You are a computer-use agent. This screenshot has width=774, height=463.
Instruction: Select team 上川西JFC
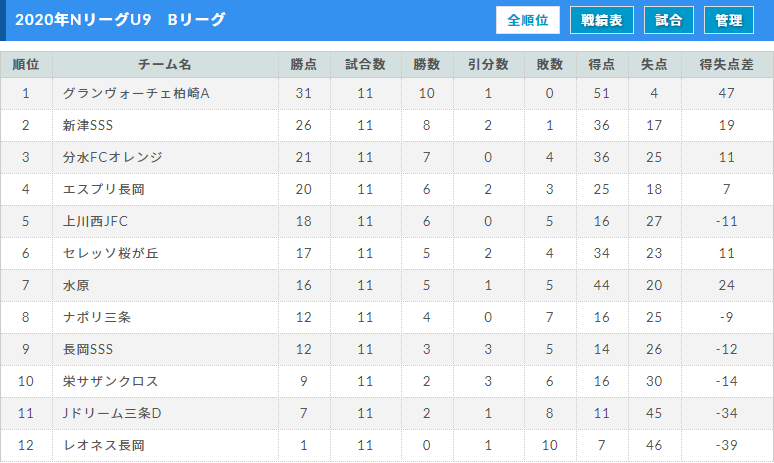[95, 221]
